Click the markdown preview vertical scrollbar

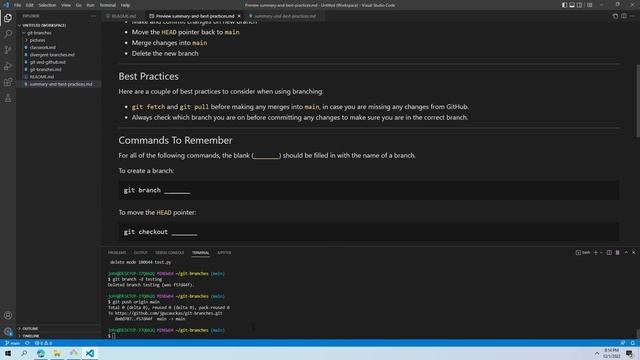[x=637, y=101]
